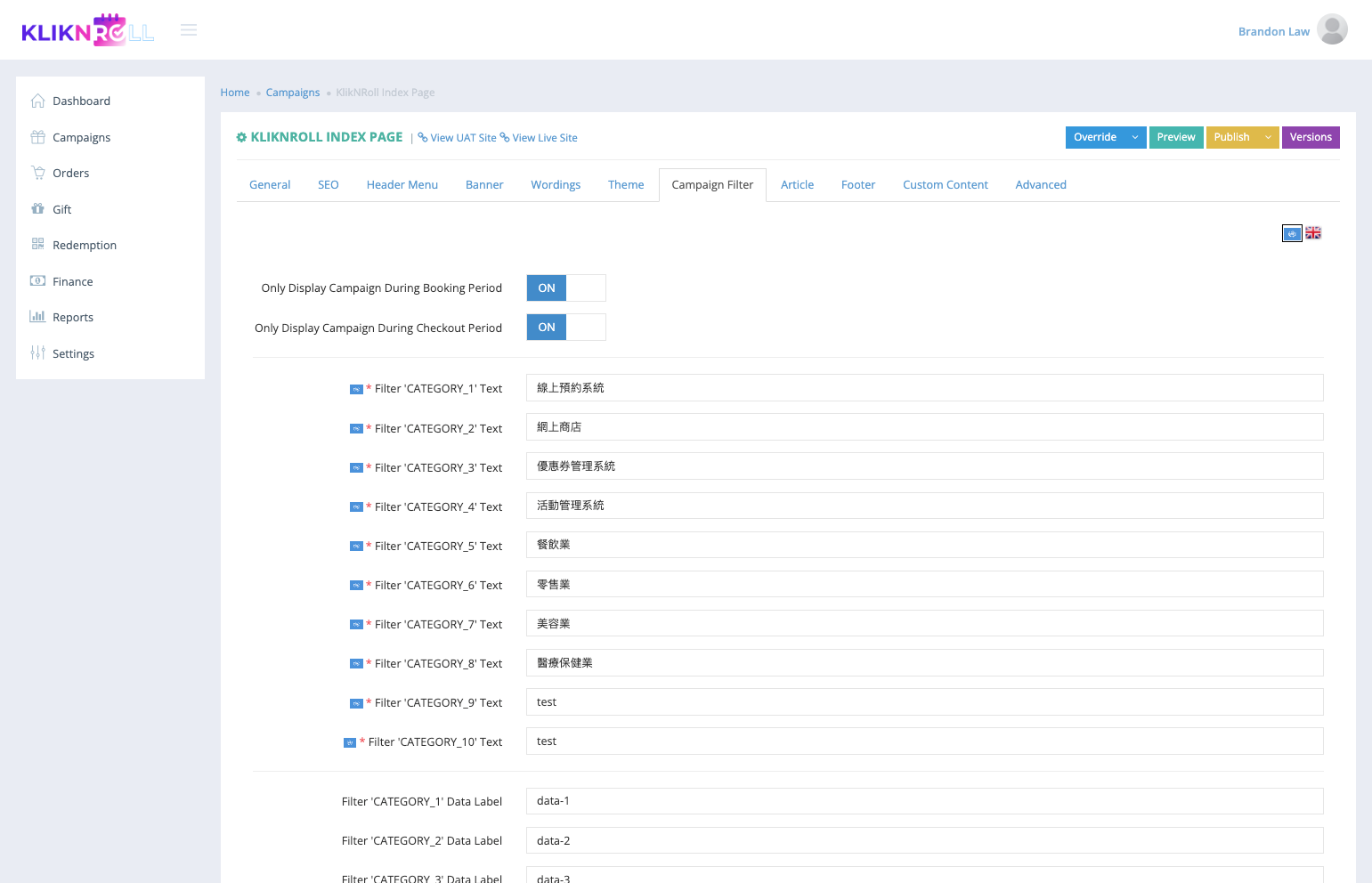Image resolution: width=1372 pixels, height=883 pixels.
Task: Open the View Live Site link
Action: [539, 138]
